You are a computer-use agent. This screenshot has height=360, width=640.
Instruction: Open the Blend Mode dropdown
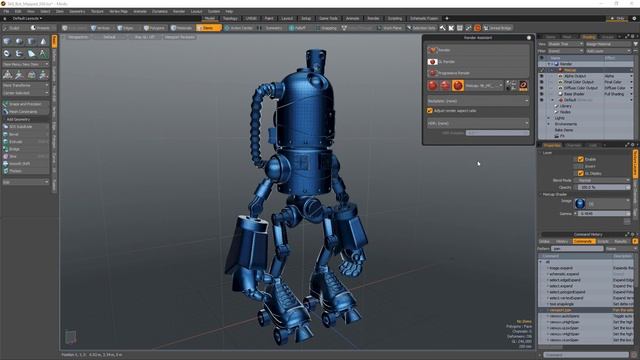point(602,180)
